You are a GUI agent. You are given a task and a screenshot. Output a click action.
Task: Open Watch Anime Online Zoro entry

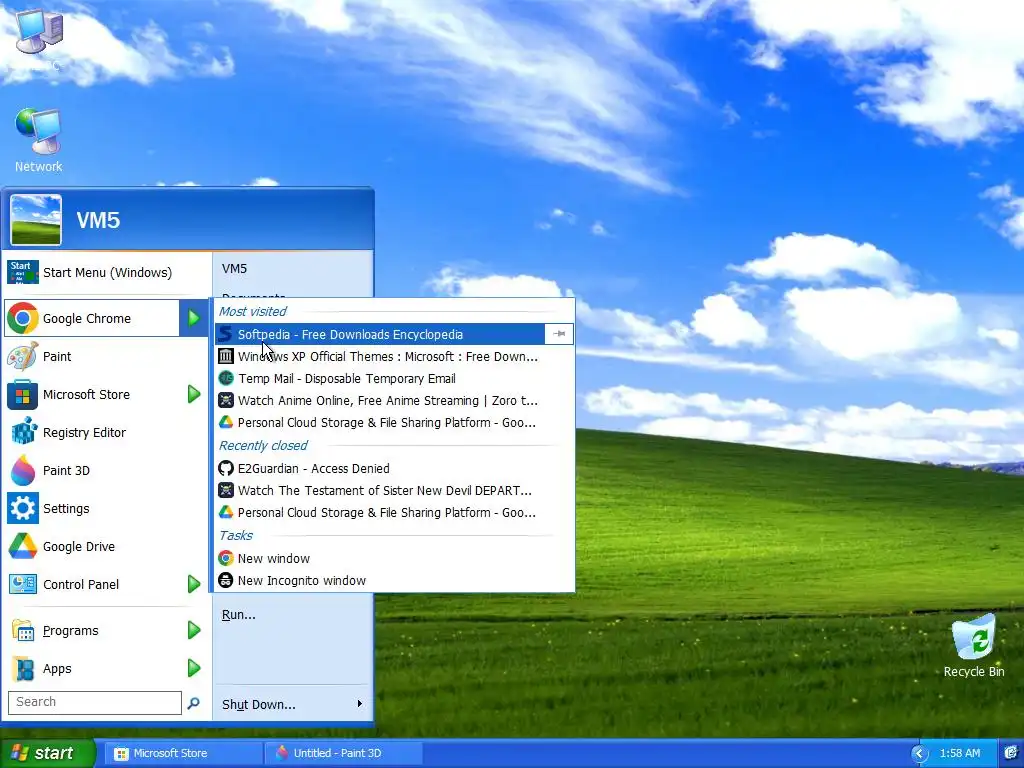(394, 400)
